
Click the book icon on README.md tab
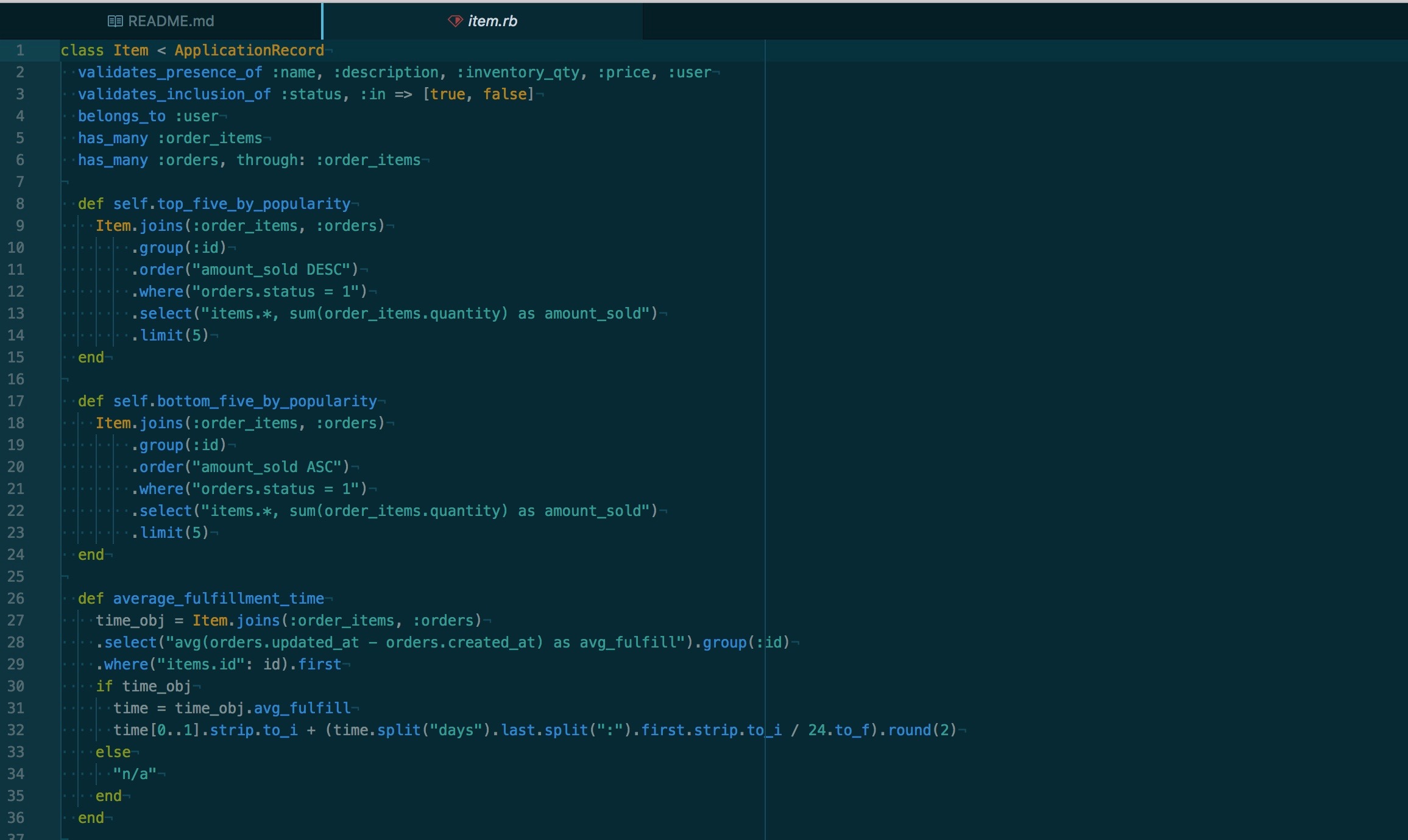115,21
